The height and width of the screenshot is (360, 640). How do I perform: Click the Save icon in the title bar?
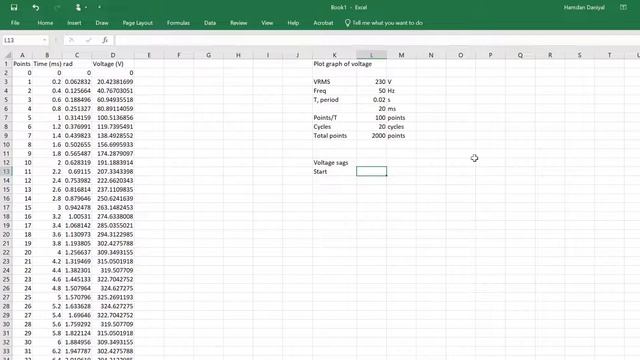(14, 7)
